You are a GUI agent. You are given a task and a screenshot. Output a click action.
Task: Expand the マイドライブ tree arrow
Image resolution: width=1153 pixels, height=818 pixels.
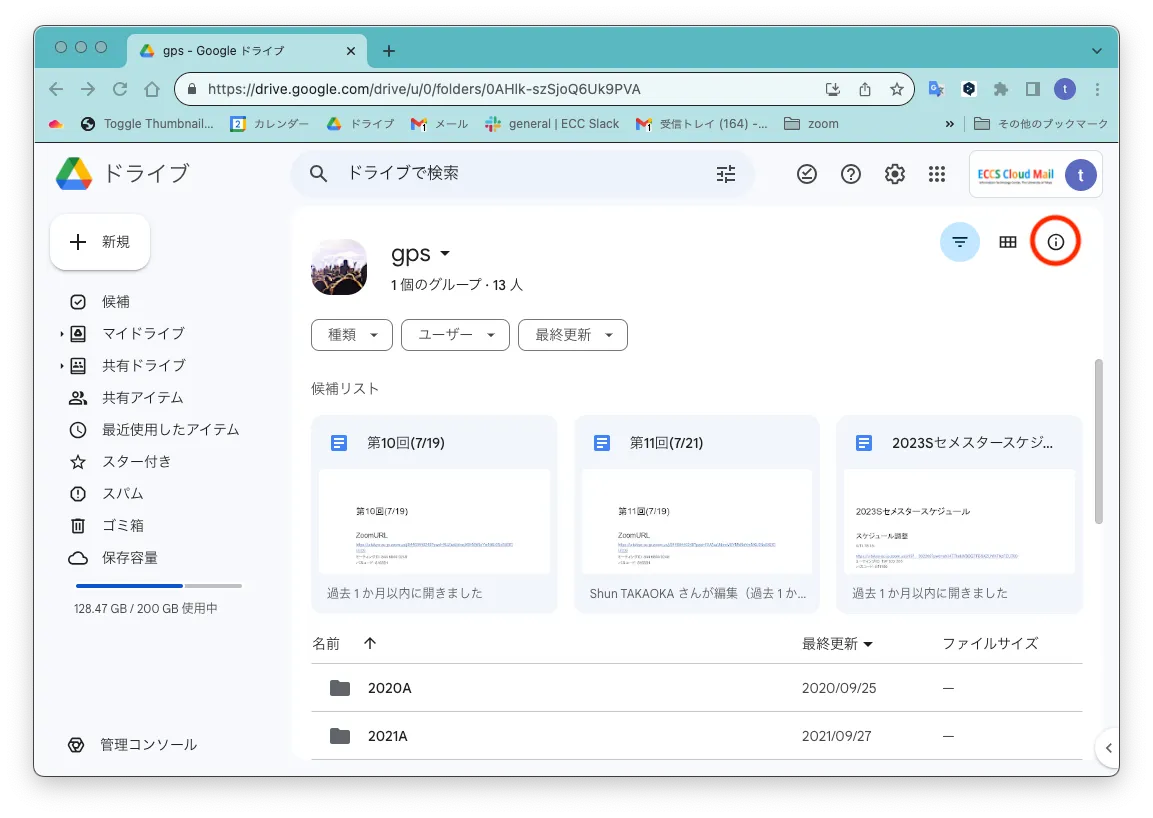point(61,334)
